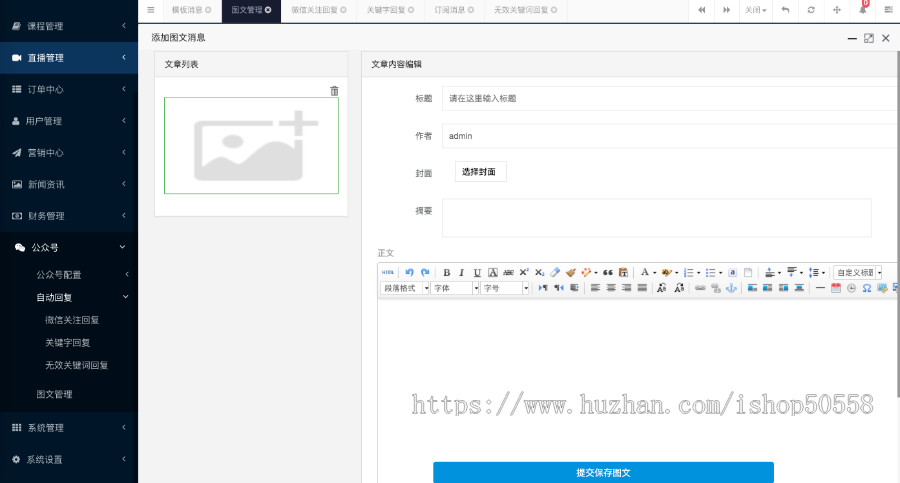Toggle underline formatting
This screenshot has height=483, width=900.
477,272
